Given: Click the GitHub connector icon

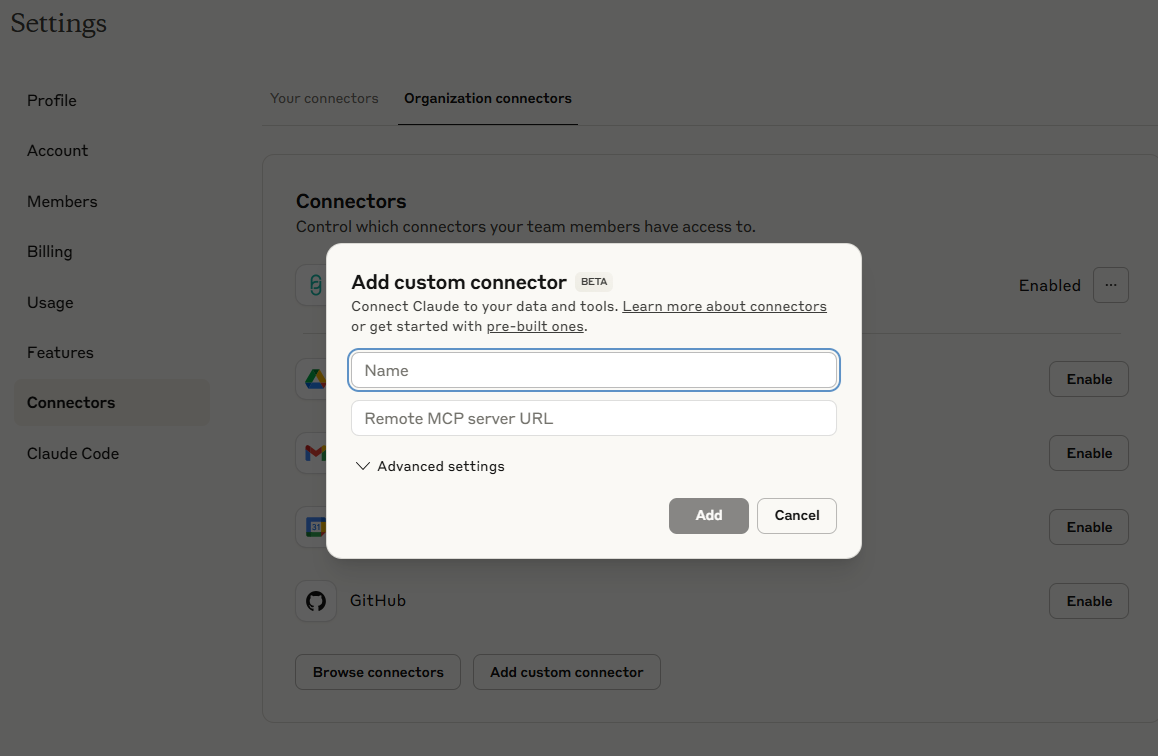Looking at the screenshot, I should click(x=316, y=601).
